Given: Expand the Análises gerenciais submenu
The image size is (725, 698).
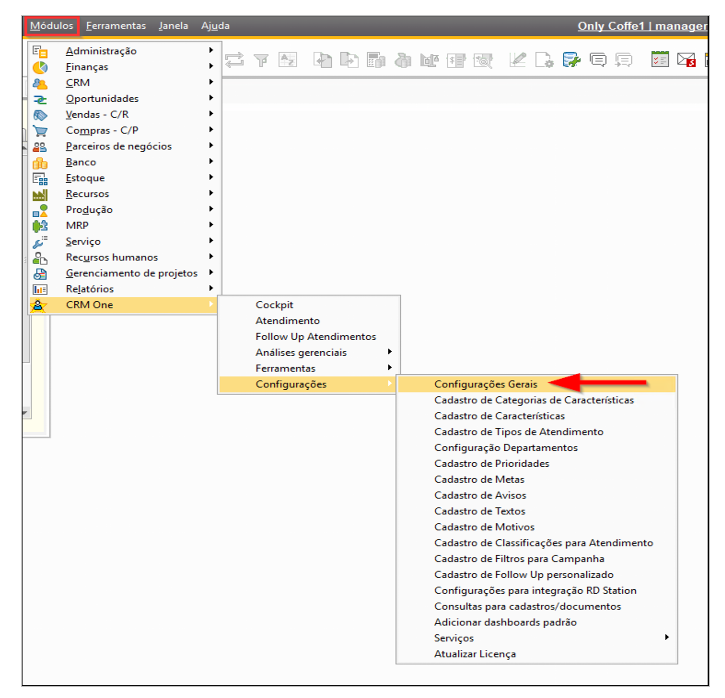Looking at the screenshot, I should pos(308,353).
